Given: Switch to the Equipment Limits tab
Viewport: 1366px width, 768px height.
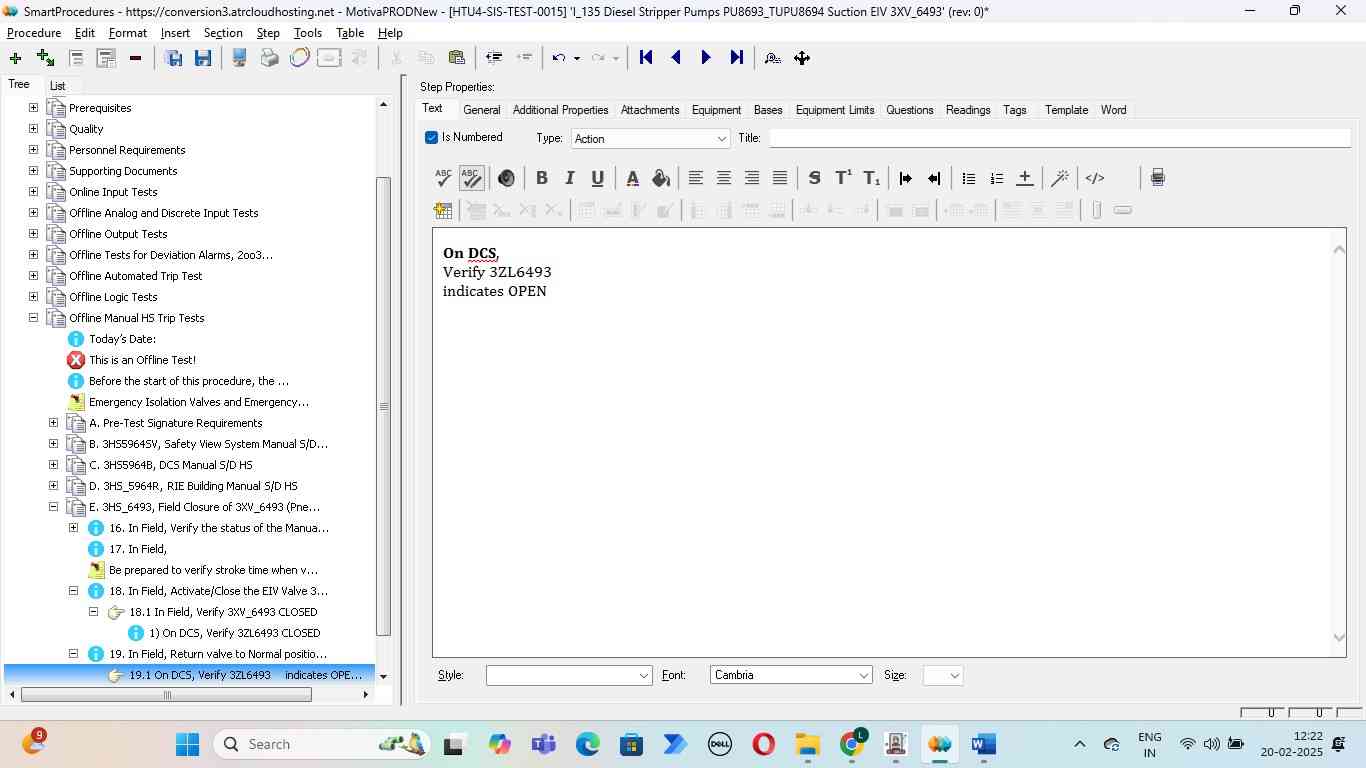Looking at the screenshot, I should point(834,110).
